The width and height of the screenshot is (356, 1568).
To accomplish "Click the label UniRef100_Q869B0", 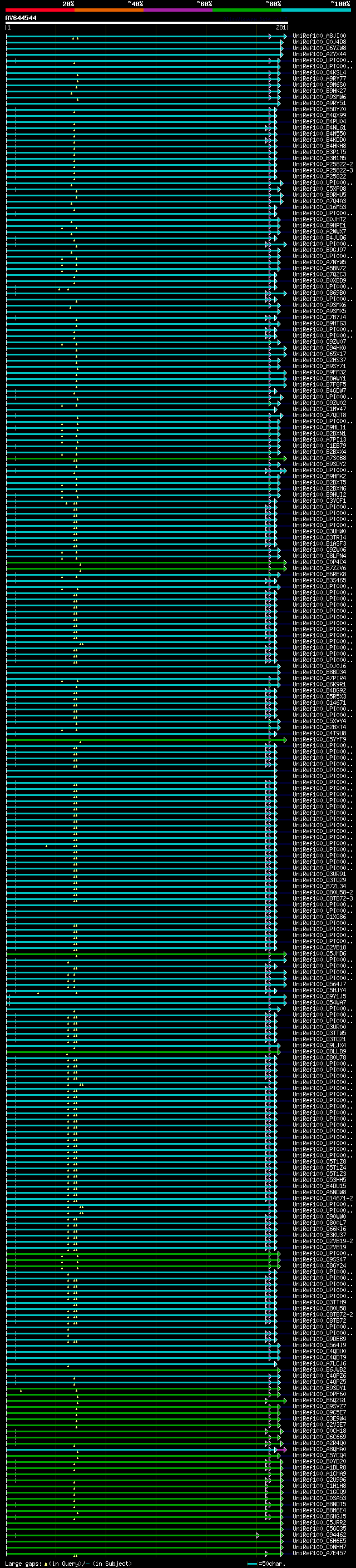I will (x=319, y=293).
